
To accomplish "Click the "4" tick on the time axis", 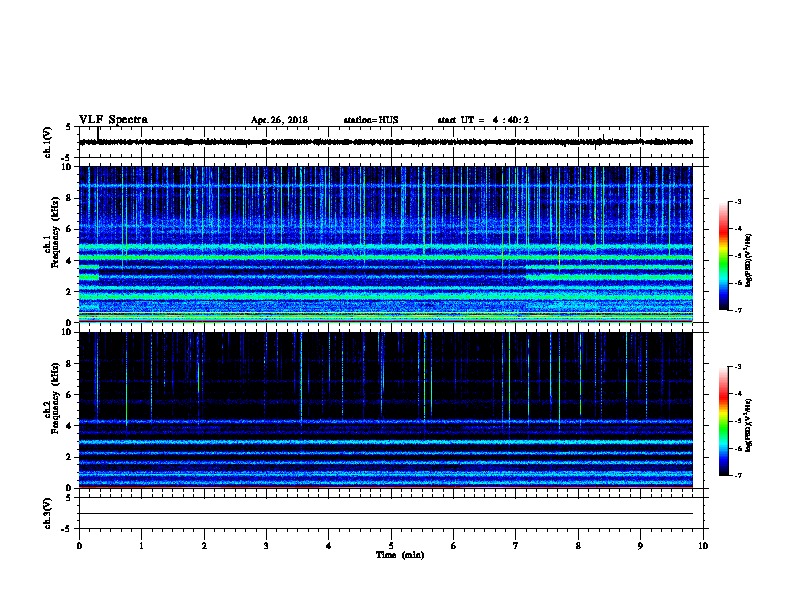I will point(329,545).
